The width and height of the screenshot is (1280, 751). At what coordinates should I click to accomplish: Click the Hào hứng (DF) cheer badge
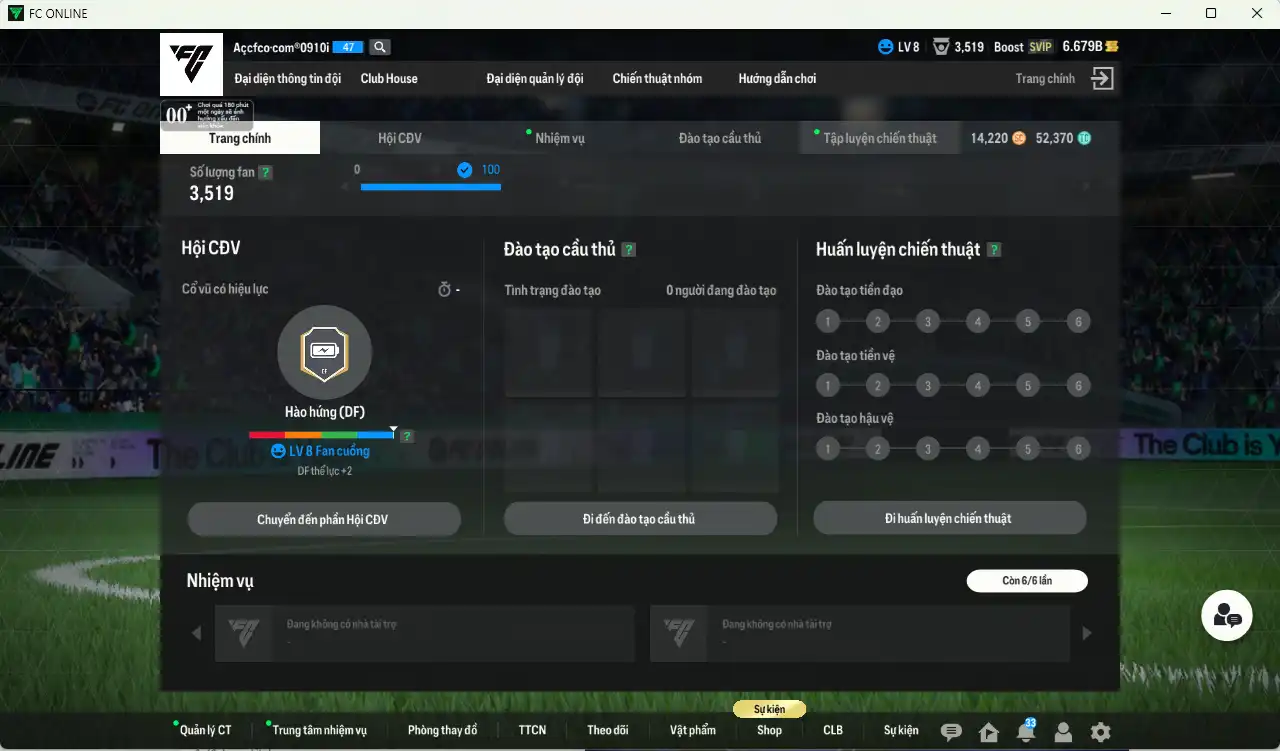point(325,352)
